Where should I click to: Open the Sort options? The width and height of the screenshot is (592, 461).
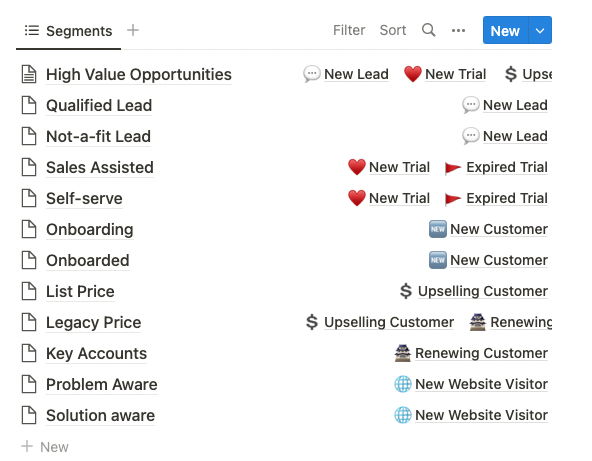point(393,30)
